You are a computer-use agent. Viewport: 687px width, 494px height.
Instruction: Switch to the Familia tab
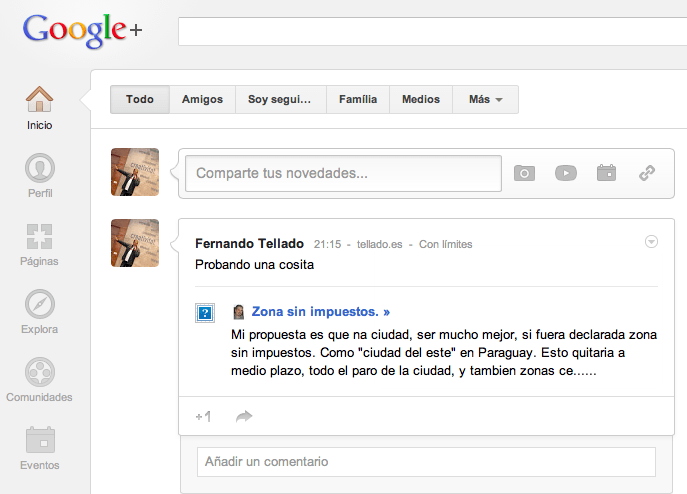358,100
